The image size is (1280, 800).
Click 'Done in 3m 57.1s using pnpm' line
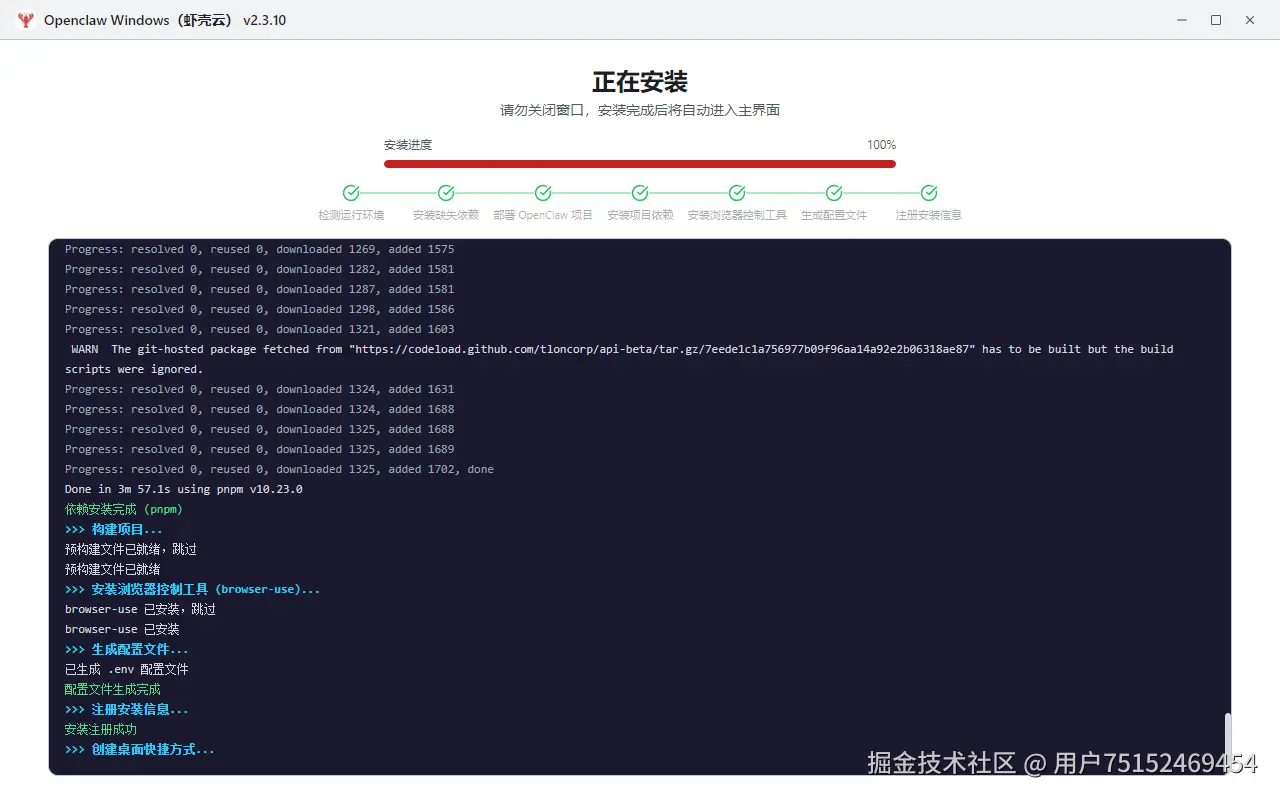(184, 489)
